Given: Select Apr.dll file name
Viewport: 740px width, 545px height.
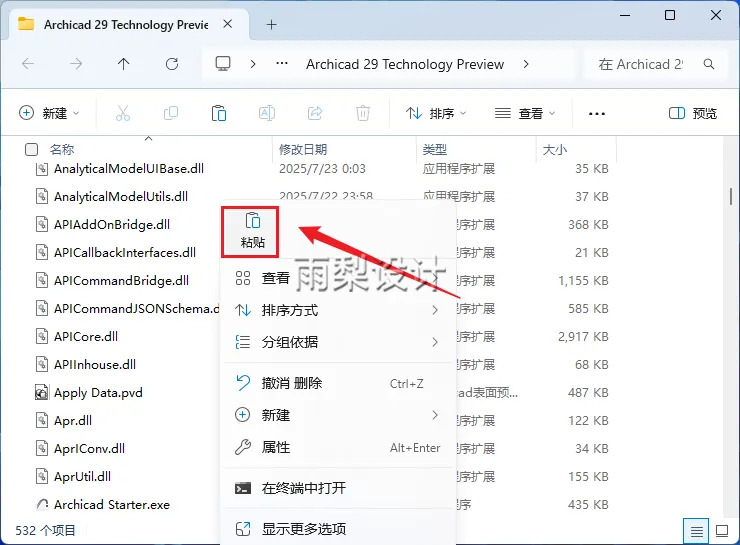Looking at the screenshot, I should (73, 420).
